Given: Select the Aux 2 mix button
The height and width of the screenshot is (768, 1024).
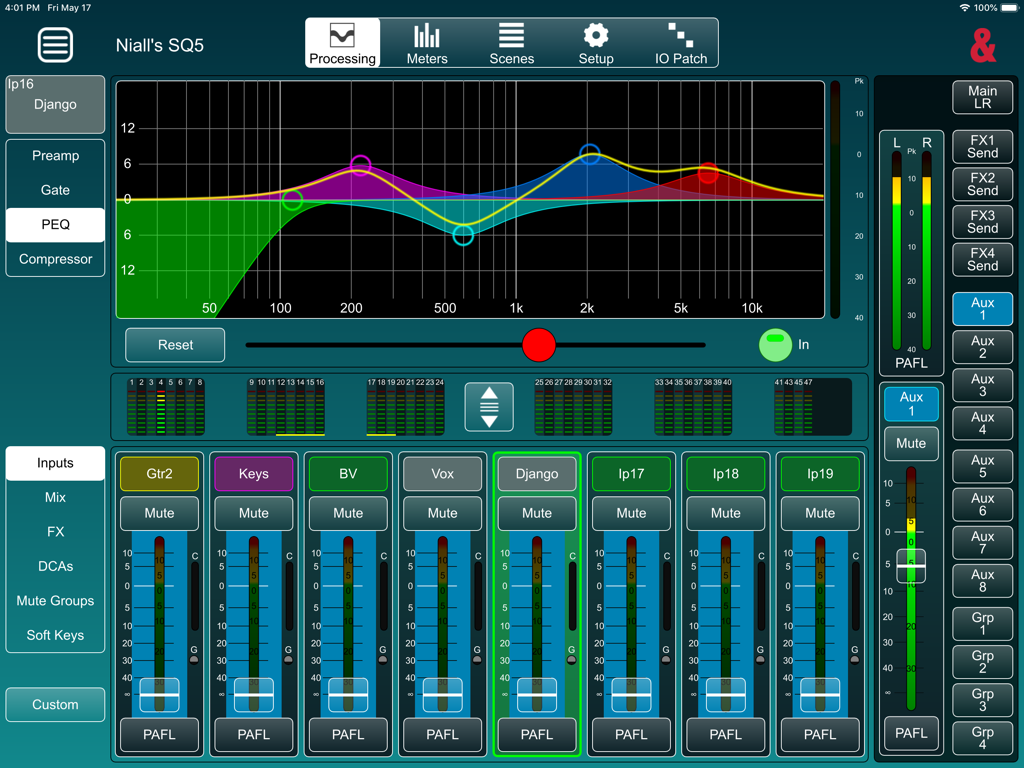Looking at the screenshot, I should tap(982, 347).
